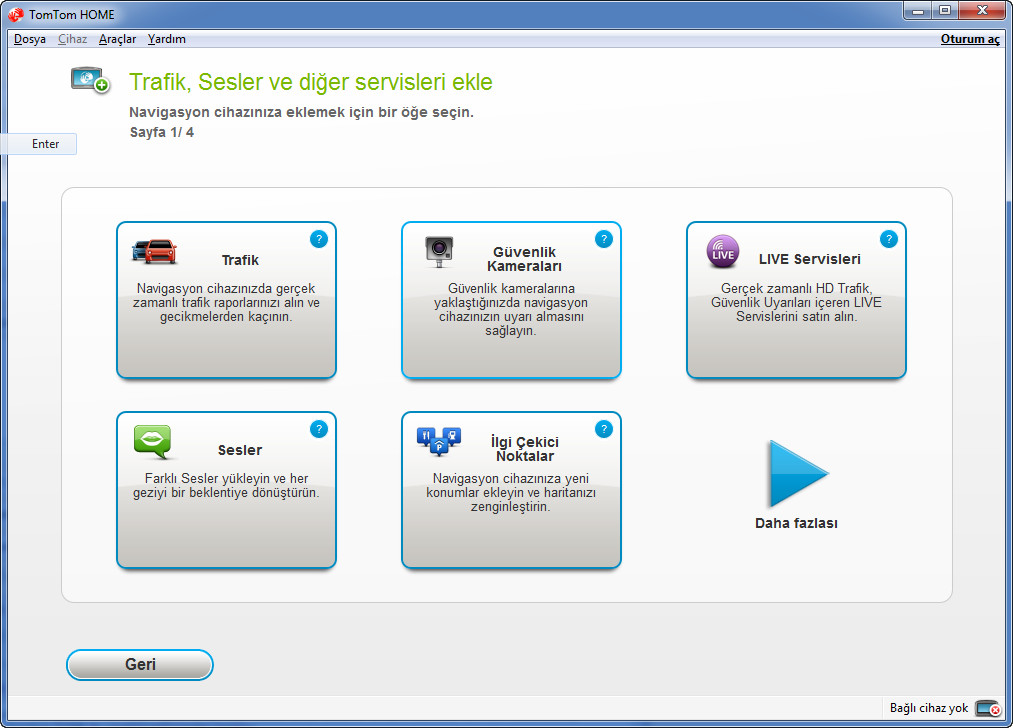The height and width of the screenshot is (728, 1013).
Task: Click the purple LIVE badge icon
Action: click(722, 252)
